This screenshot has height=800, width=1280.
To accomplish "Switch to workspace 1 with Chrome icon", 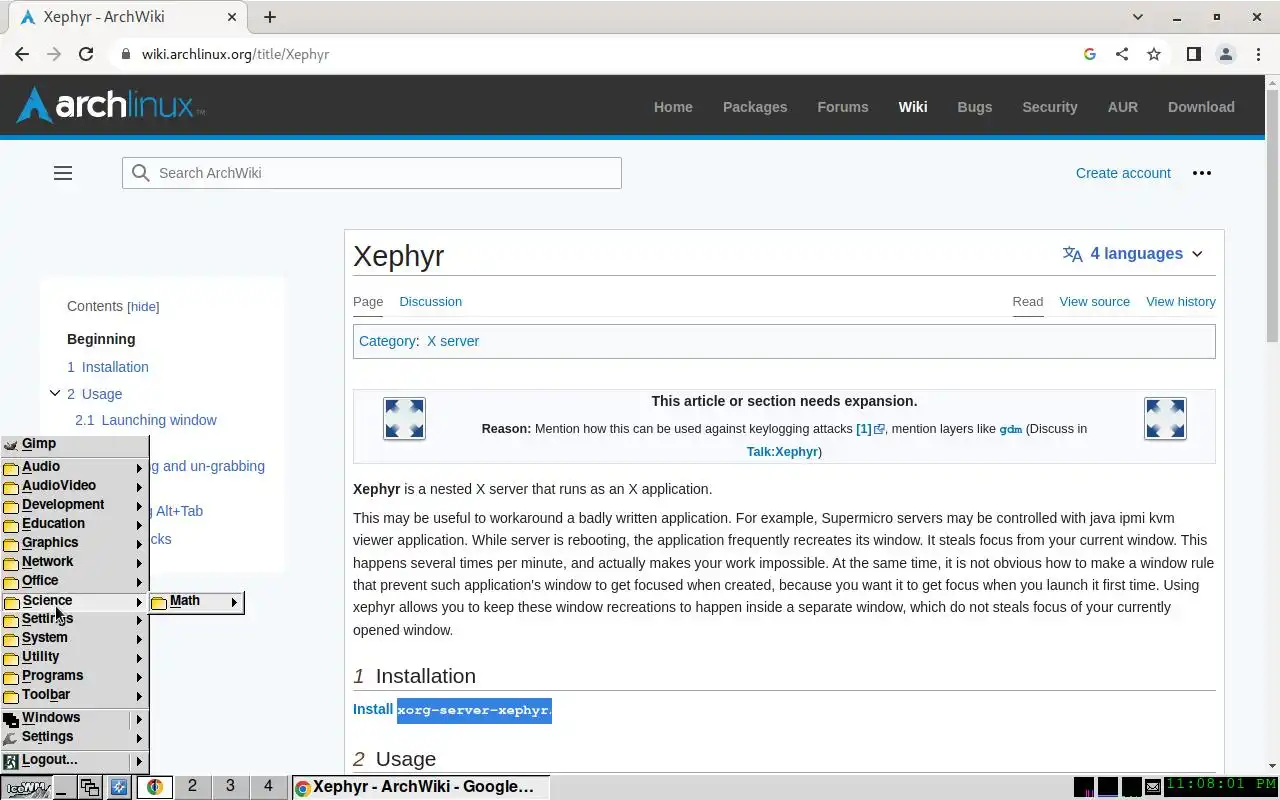I will coord(154,787).
